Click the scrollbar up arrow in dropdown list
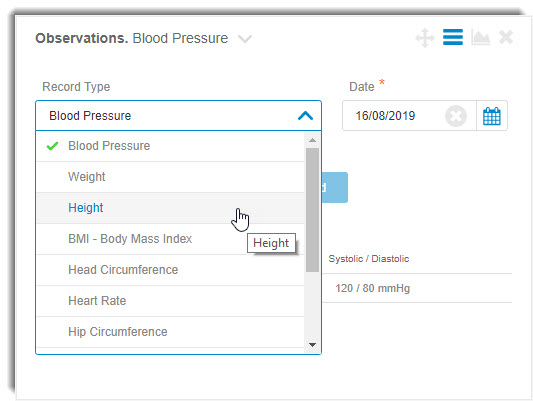533x401 pixels. tap(312, 140)
